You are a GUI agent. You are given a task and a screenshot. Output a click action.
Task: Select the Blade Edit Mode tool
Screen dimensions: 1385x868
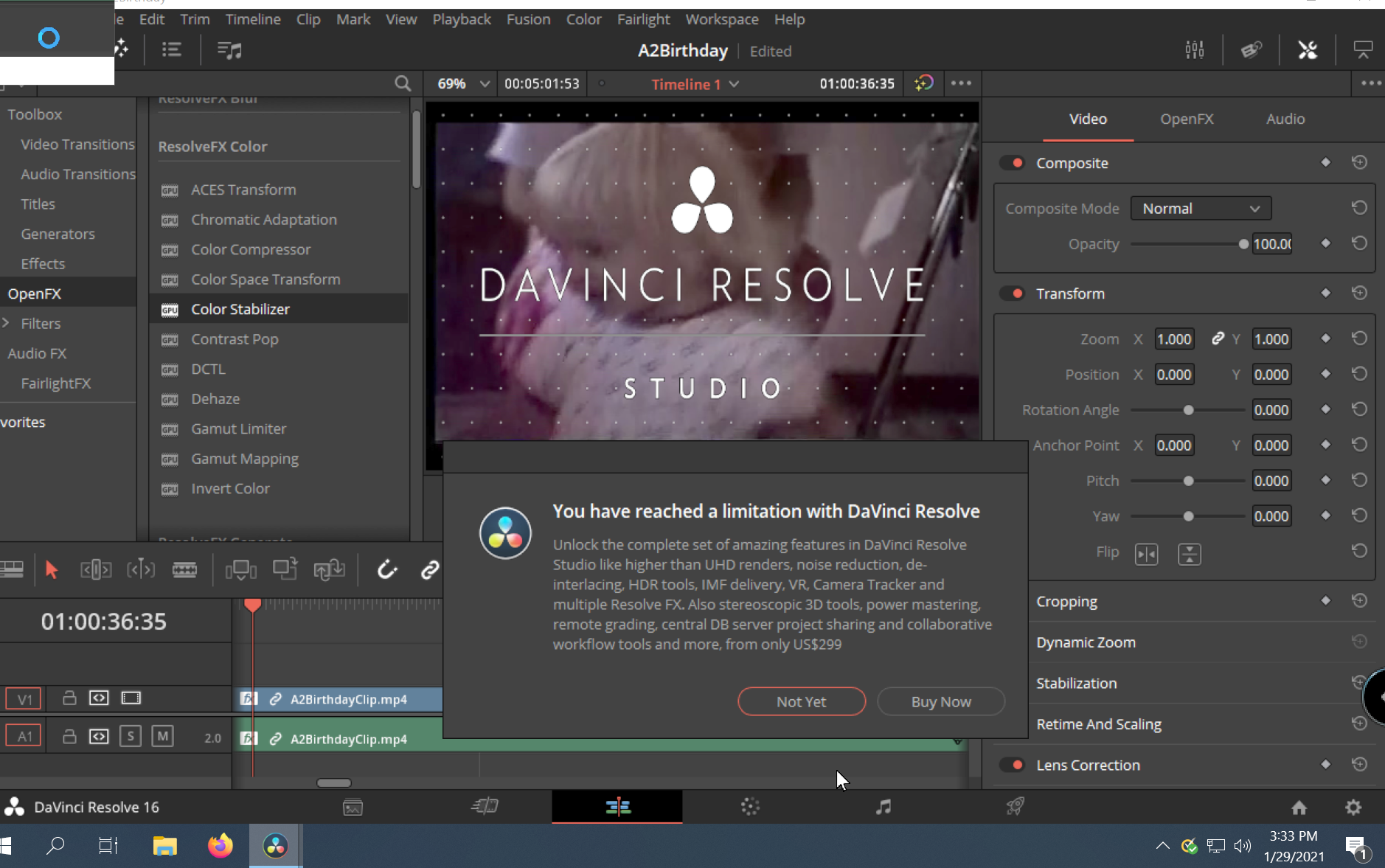click(184, 570)
